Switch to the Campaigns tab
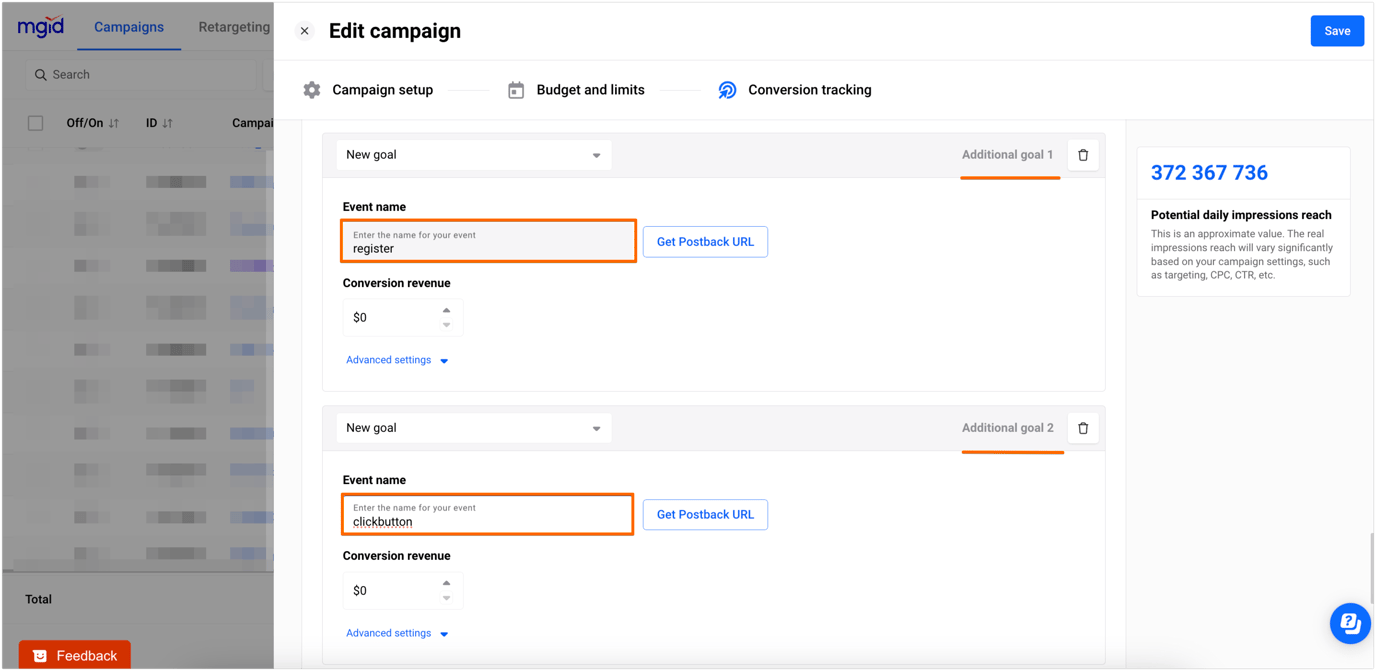 (x=128, y=28)
